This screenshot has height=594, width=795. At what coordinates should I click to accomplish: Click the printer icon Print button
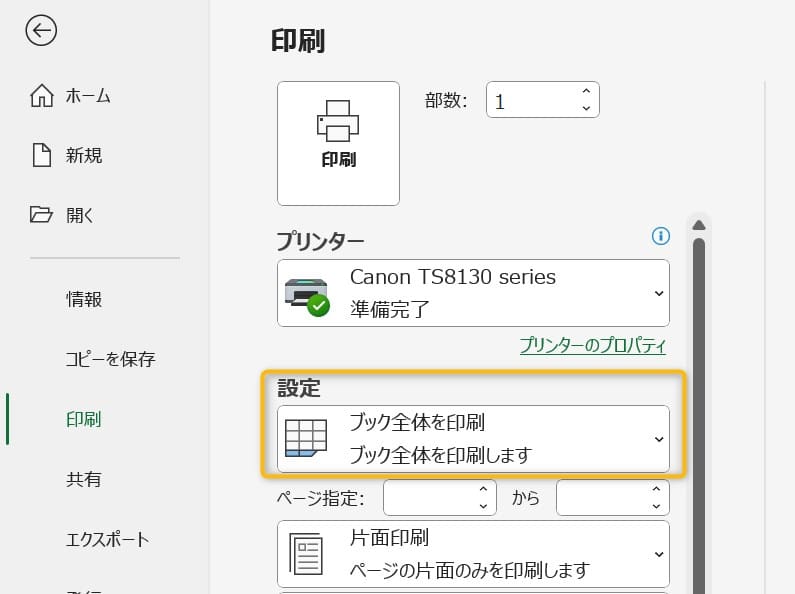[338, 143]
